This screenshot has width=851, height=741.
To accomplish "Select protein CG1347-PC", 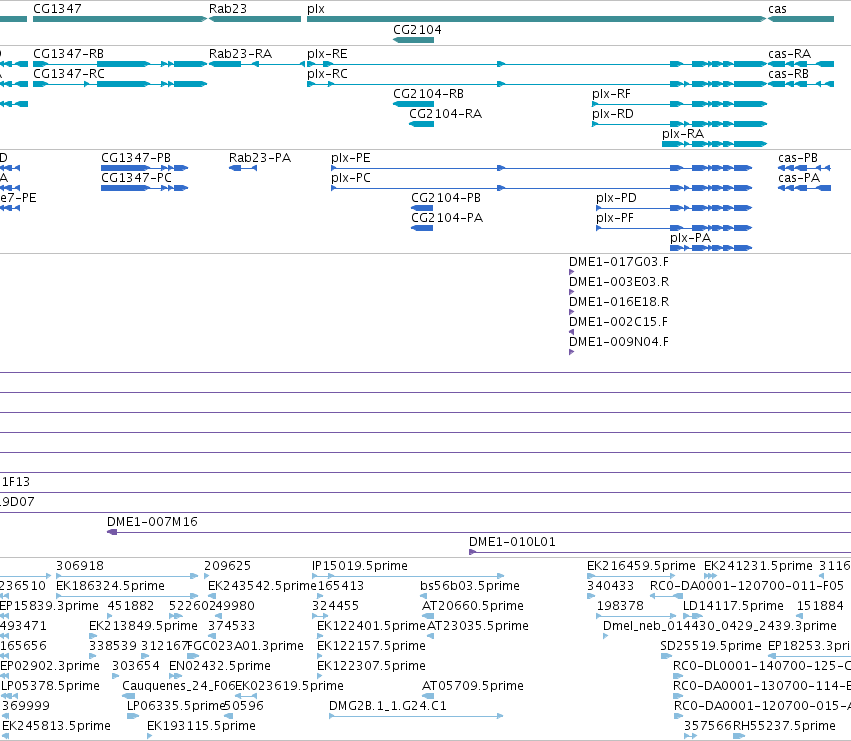I will [145, 188].
